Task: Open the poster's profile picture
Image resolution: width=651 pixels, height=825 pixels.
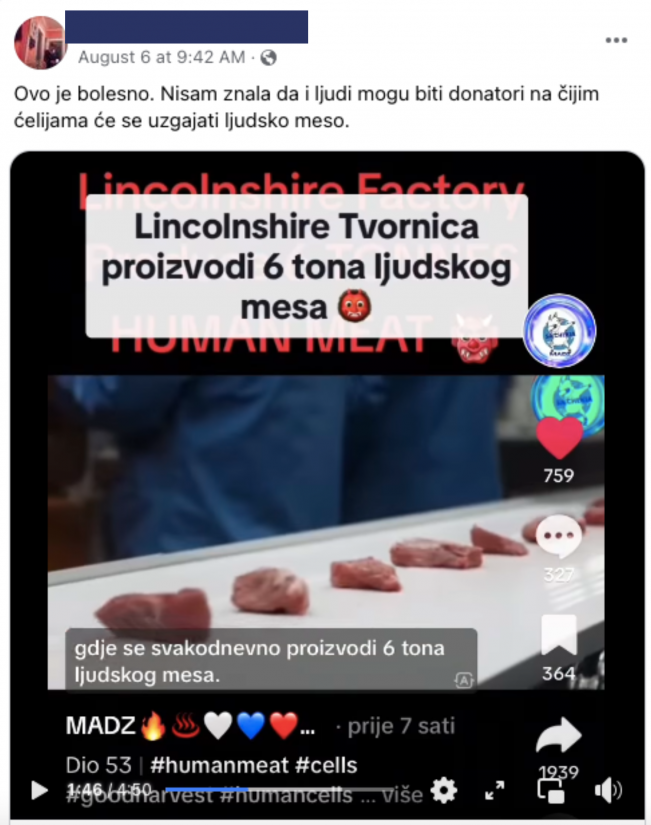Action: pos(39,43)
